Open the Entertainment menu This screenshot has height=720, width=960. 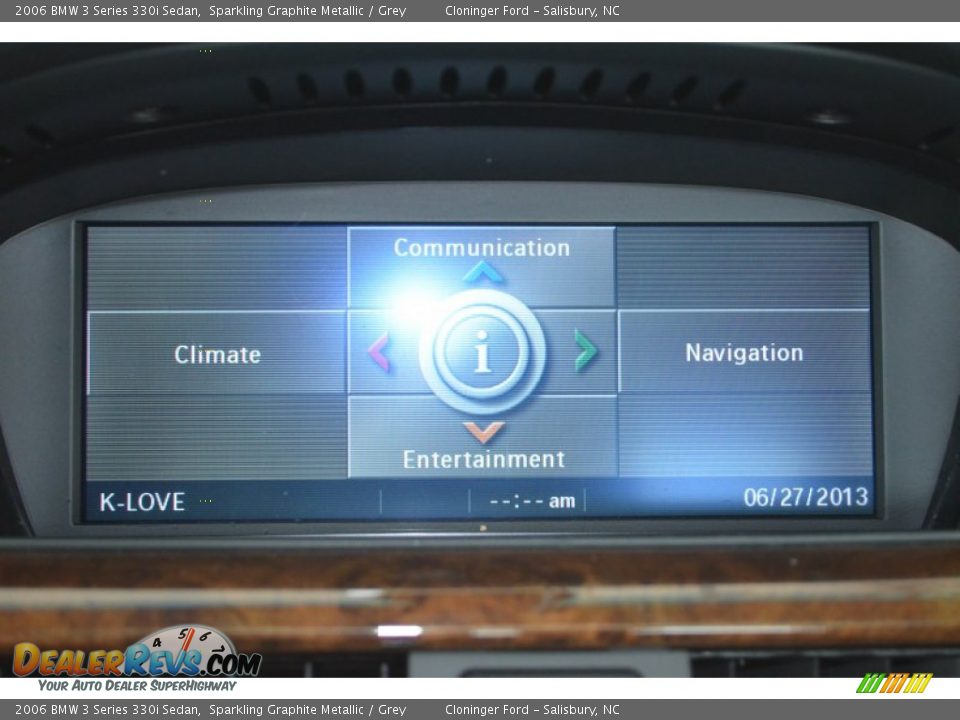point(483,460)
